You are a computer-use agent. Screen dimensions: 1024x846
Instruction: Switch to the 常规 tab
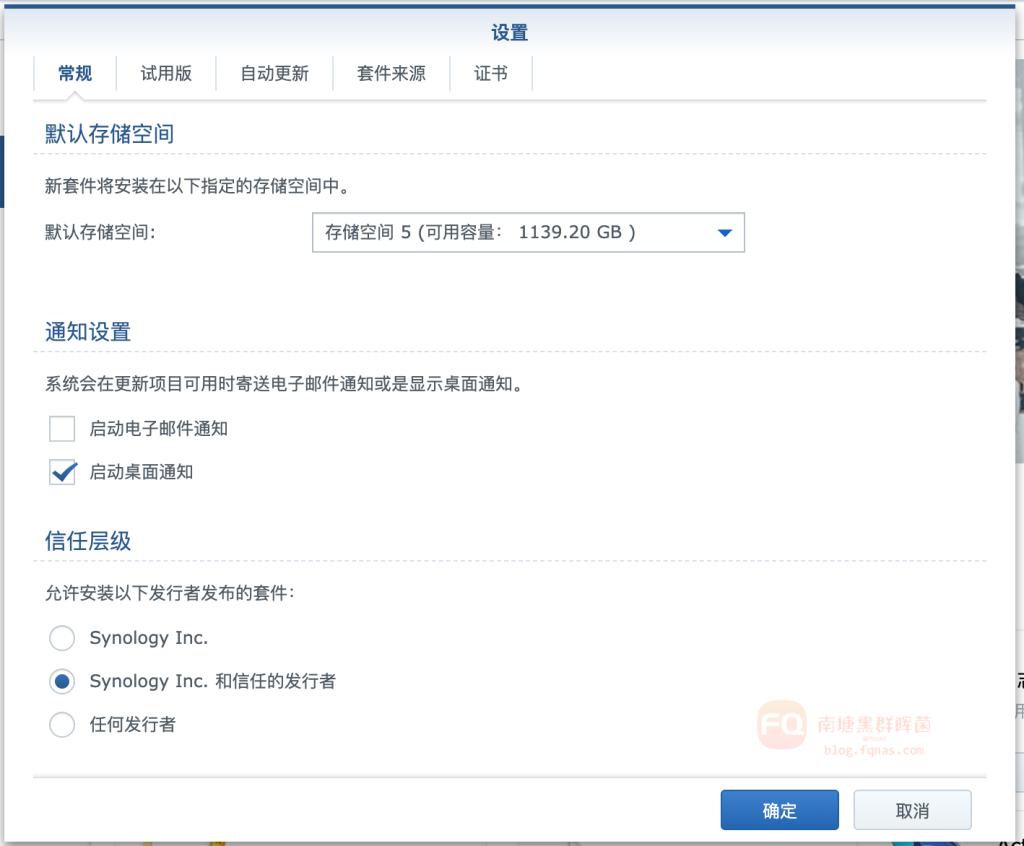coord(75,74)
